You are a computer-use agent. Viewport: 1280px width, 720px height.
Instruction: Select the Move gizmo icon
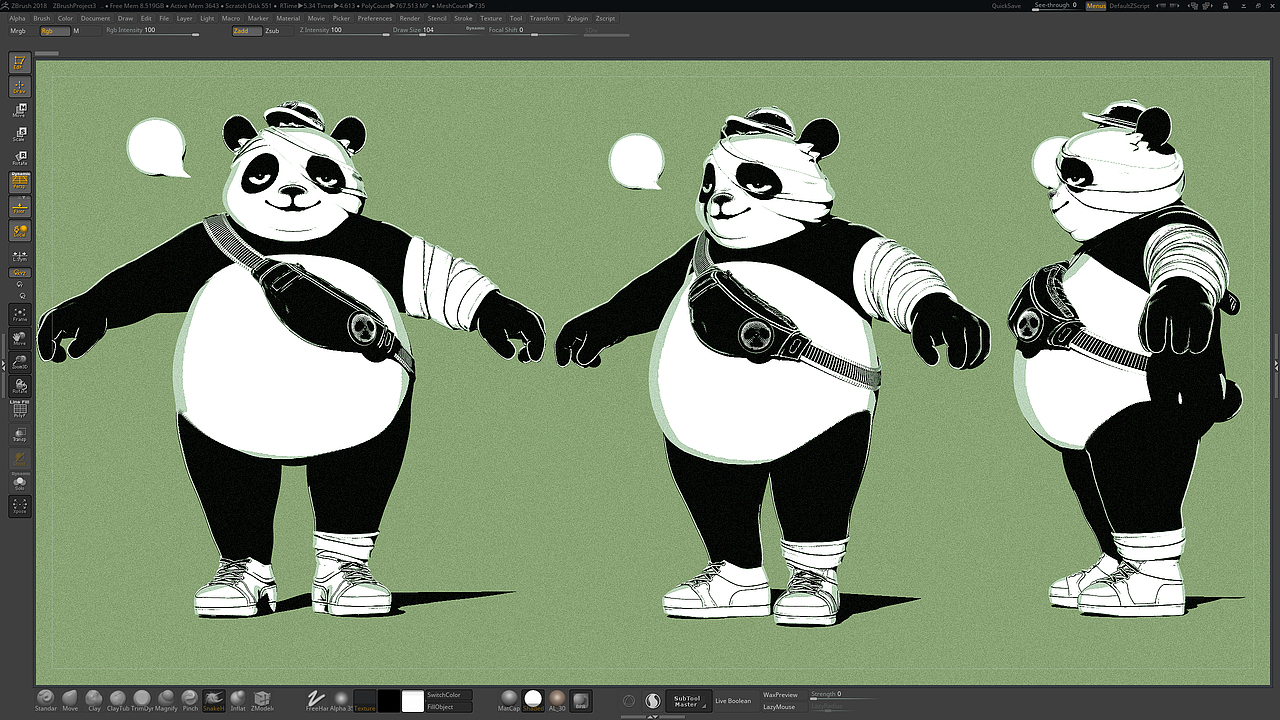(x=19, y=111)
